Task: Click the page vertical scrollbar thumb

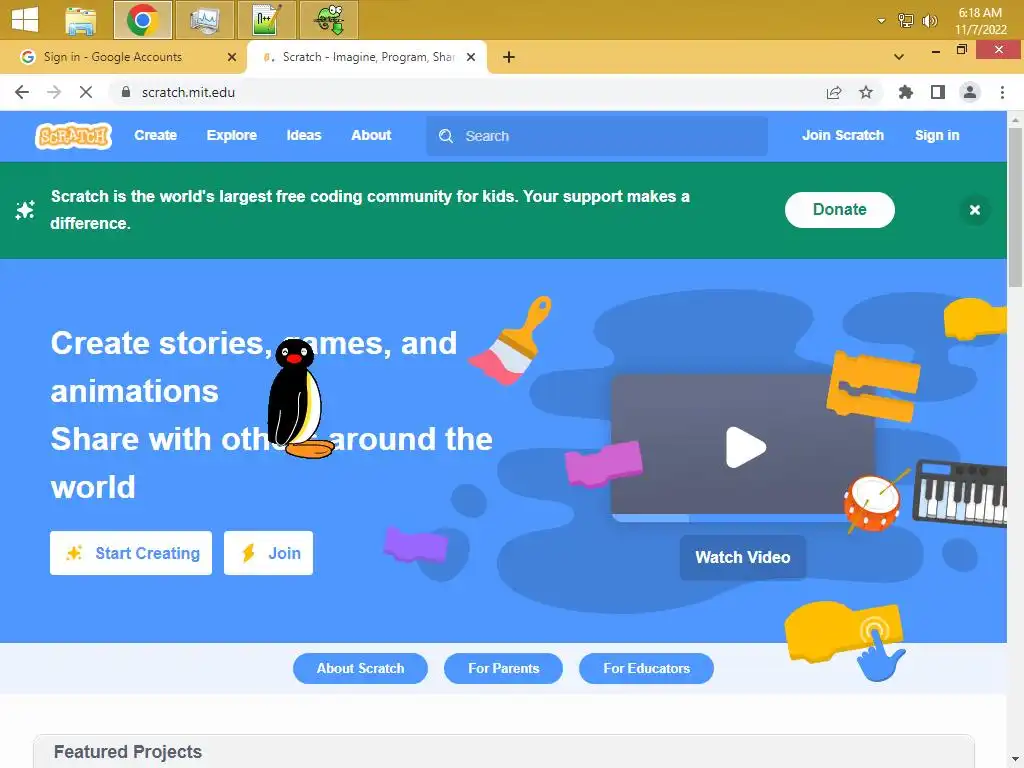Action: tap(1015, 207)
